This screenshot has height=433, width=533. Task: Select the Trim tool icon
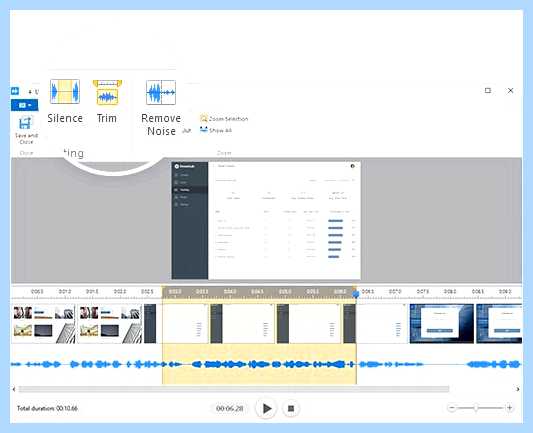[107, 92]
